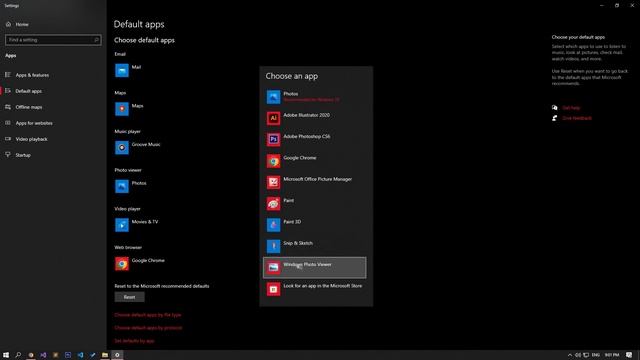Open taskbar clock
640x360 pixels.
611,355
